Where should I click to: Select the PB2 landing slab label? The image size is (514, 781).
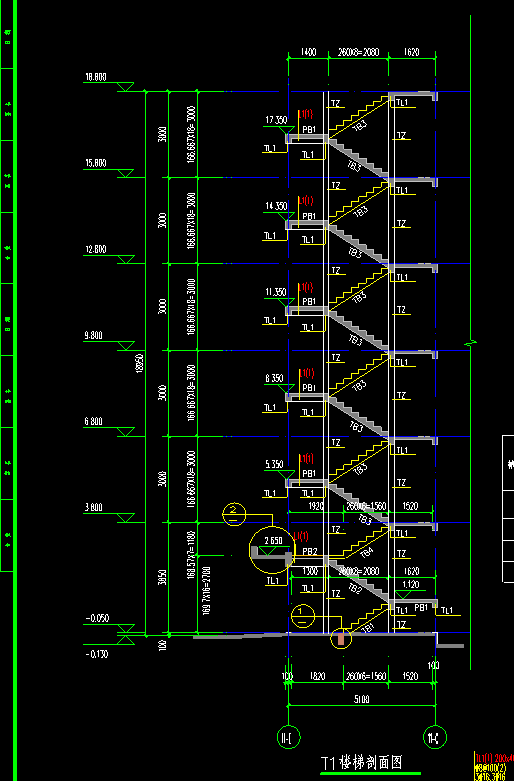pyautogui.click(x=310, y=552)
